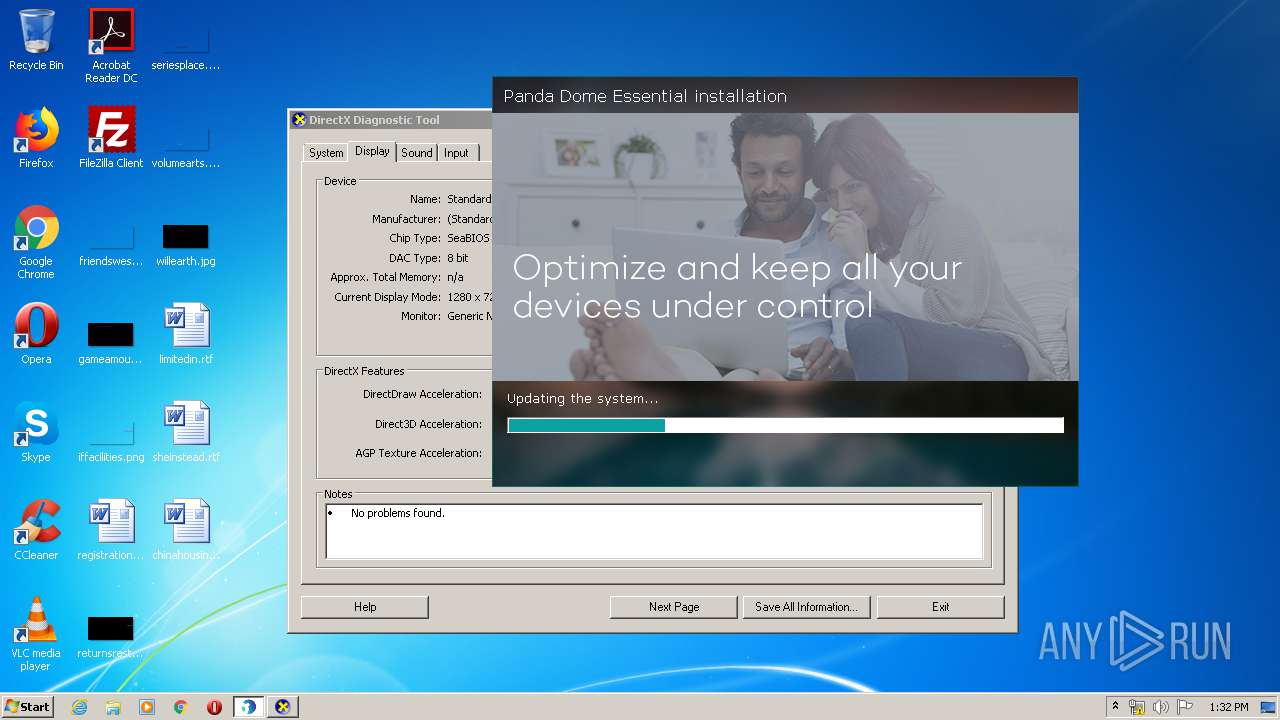Switch to Sound tab in DirectX tool
Viewport: 1280px width, 720px height.
[417, 153]
